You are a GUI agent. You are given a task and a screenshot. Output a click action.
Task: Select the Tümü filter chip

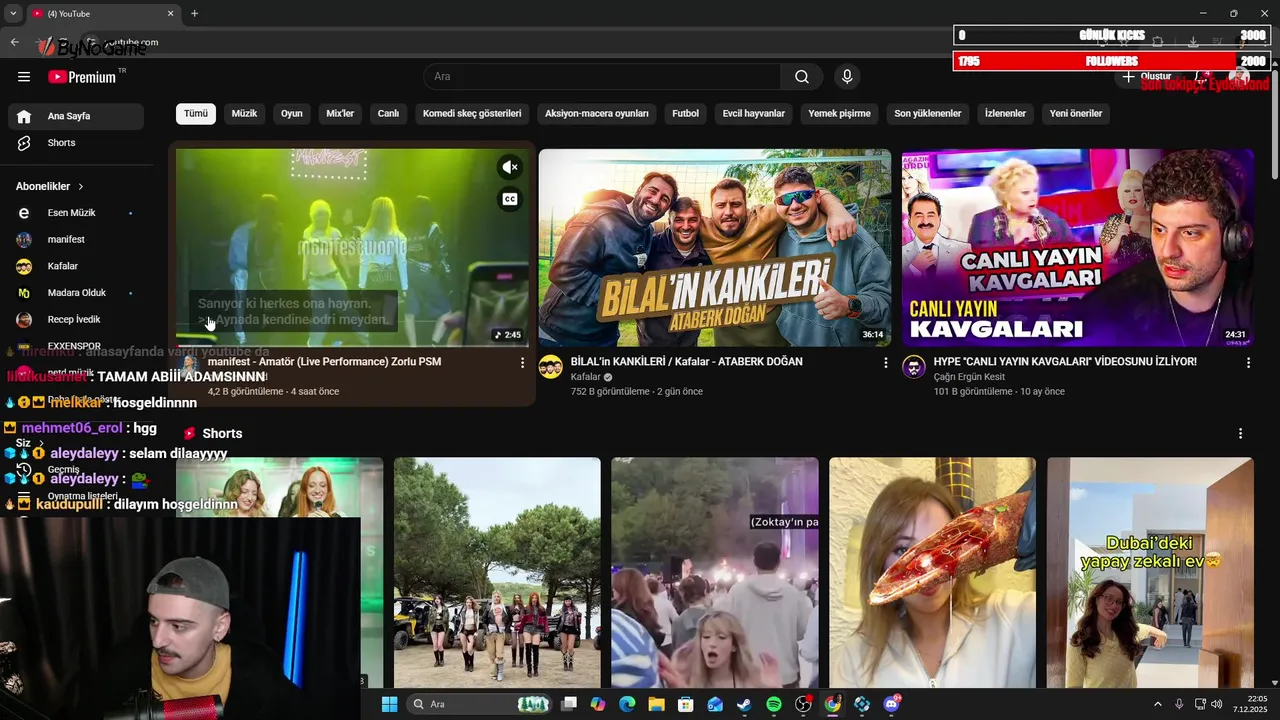[196, 114]
